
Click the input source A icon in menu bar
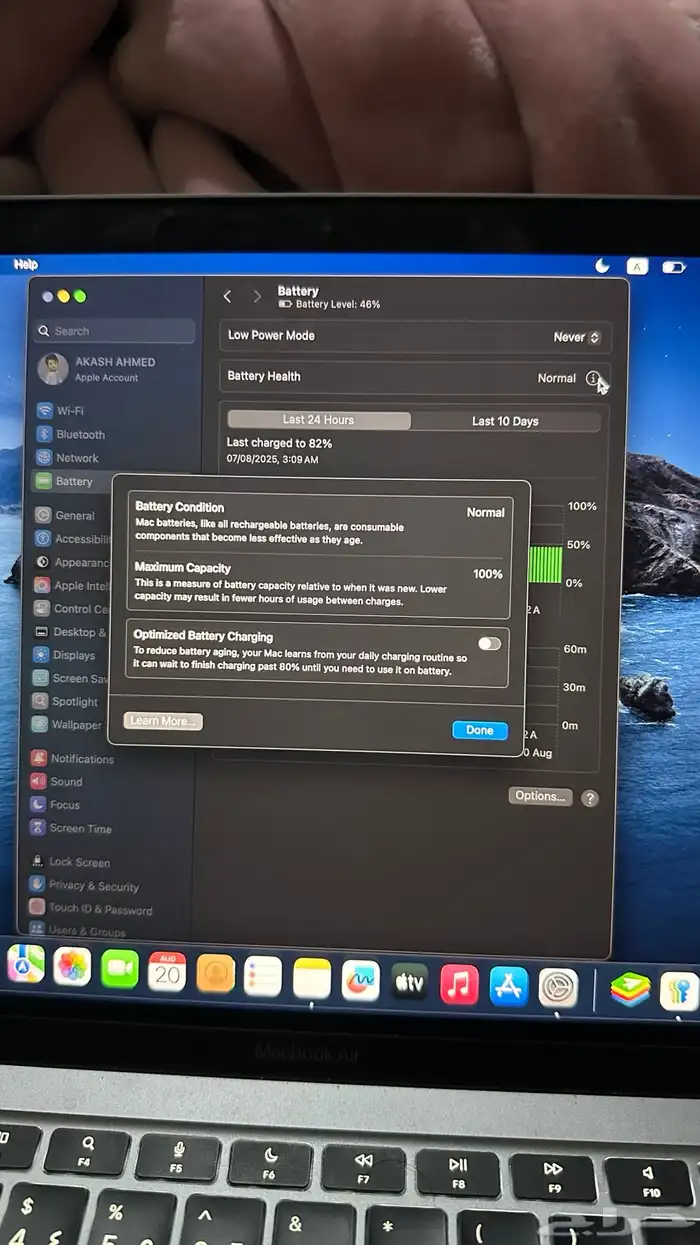[637, 267]
